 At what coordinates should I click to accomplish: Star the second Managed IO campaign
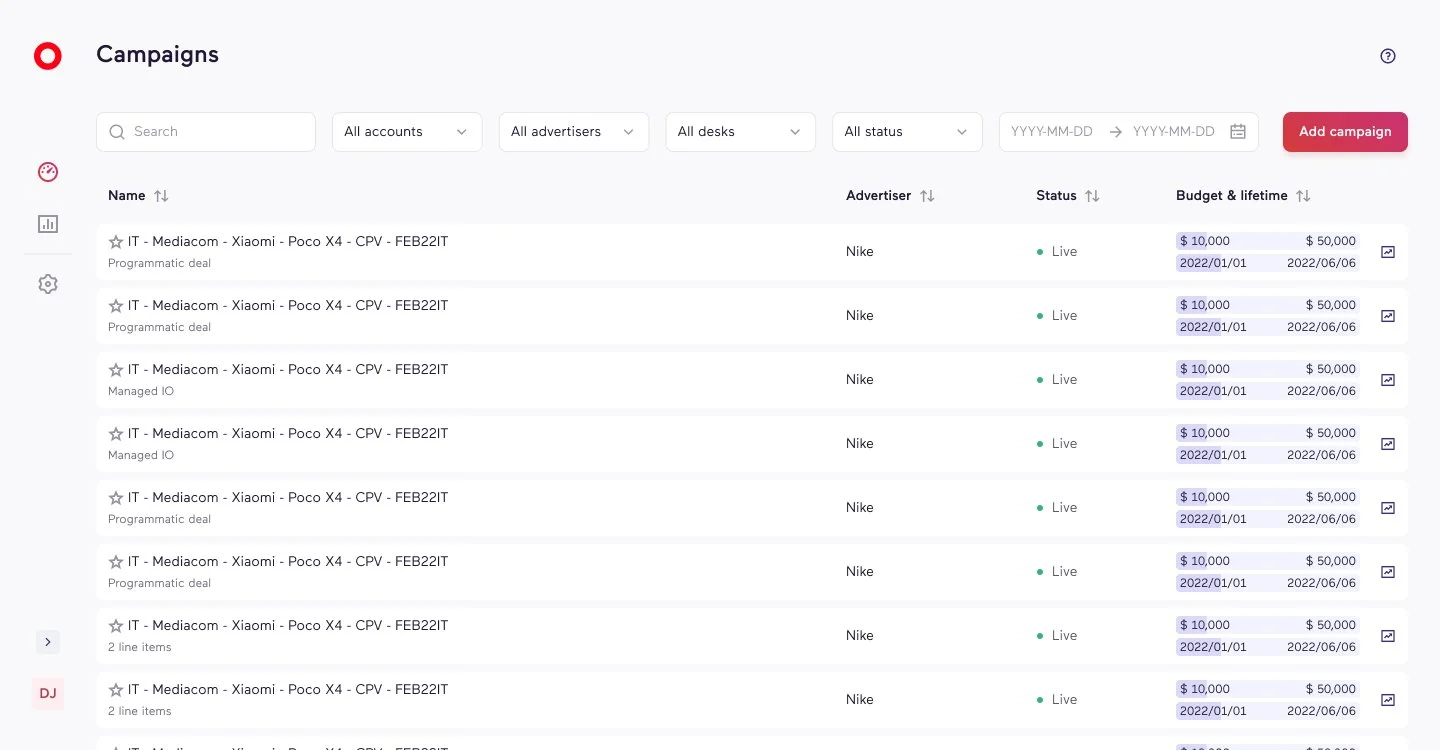pos(116,434)
